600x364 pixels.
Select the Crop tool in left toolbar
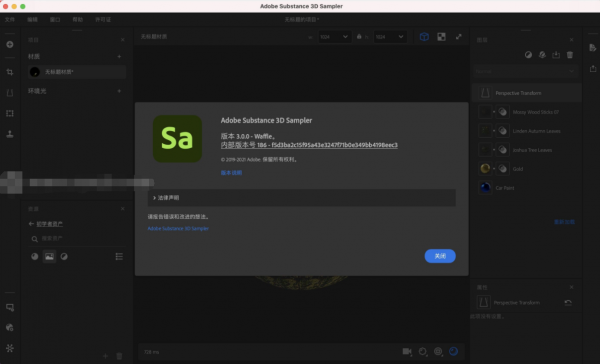10,72
